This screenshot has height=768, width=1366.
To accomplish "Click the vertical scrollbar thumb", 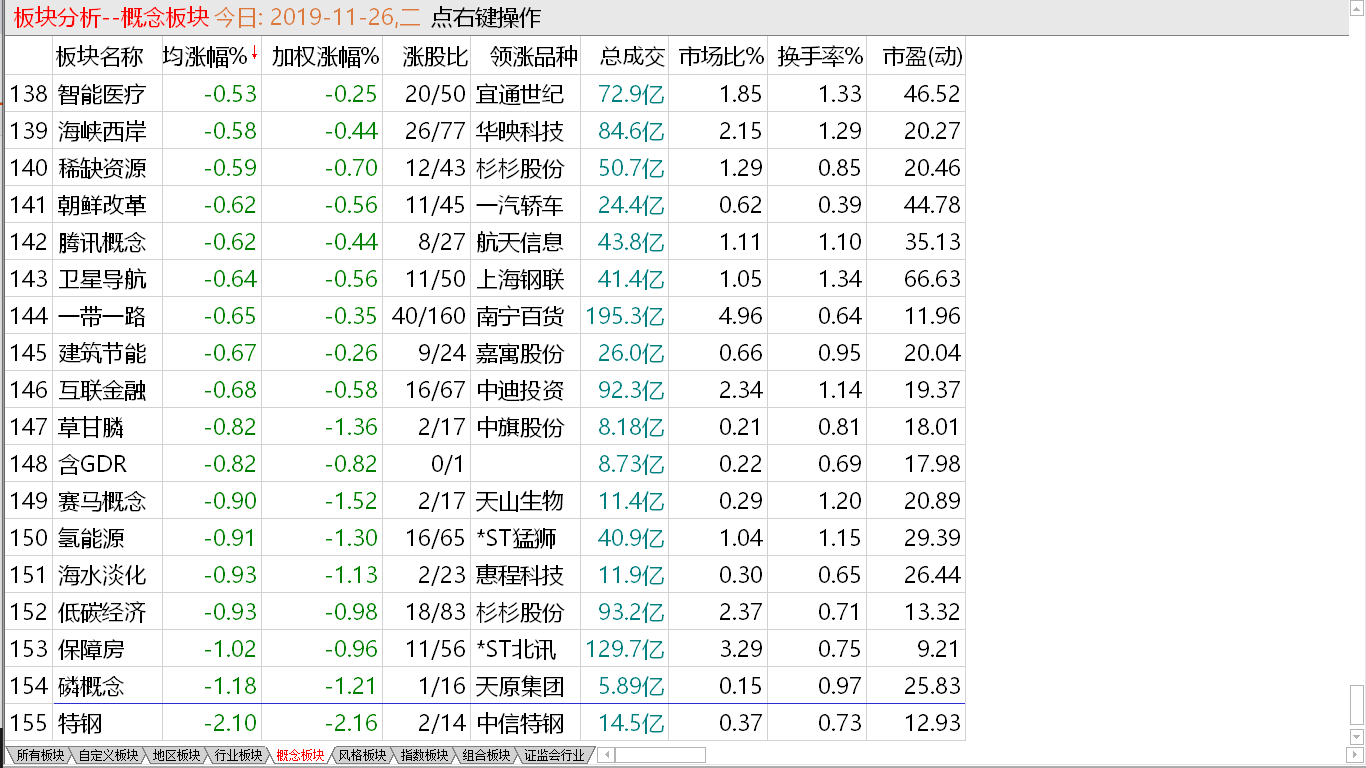I will click(x=1357, y=707).
